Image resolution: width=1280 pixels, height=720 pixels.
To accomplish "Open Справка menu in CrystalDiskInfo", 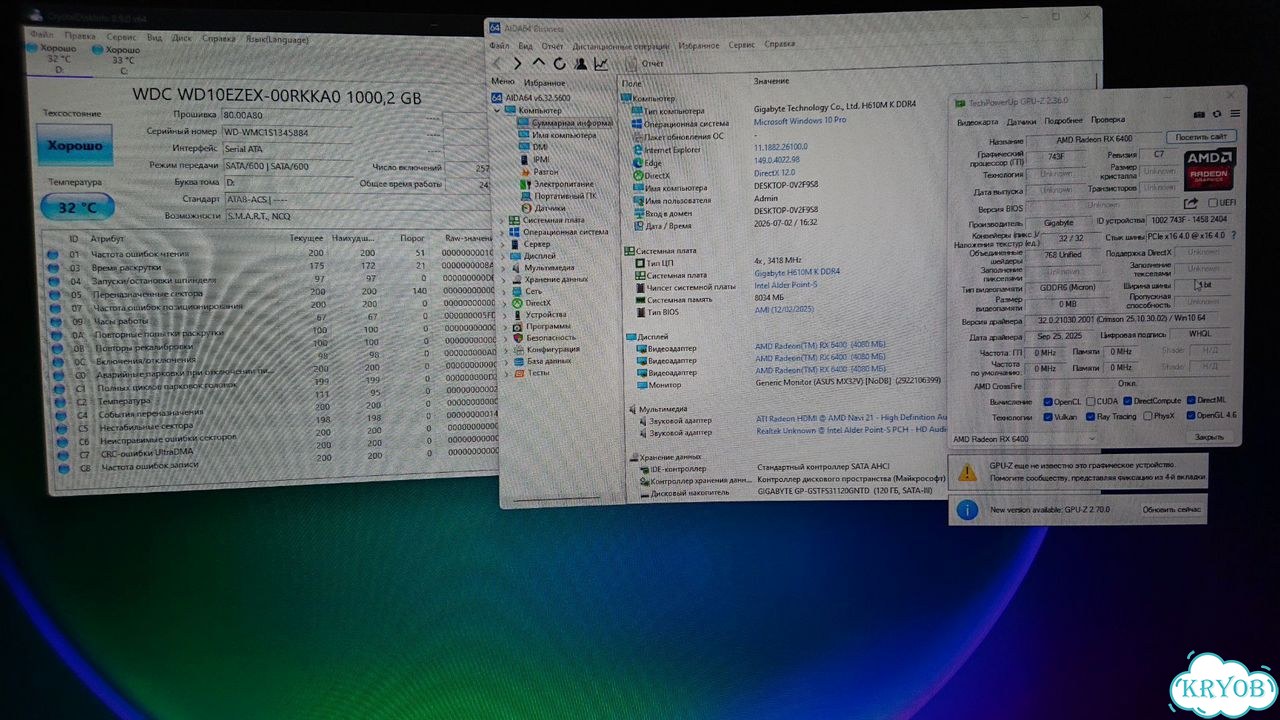I will pos(218,38).
